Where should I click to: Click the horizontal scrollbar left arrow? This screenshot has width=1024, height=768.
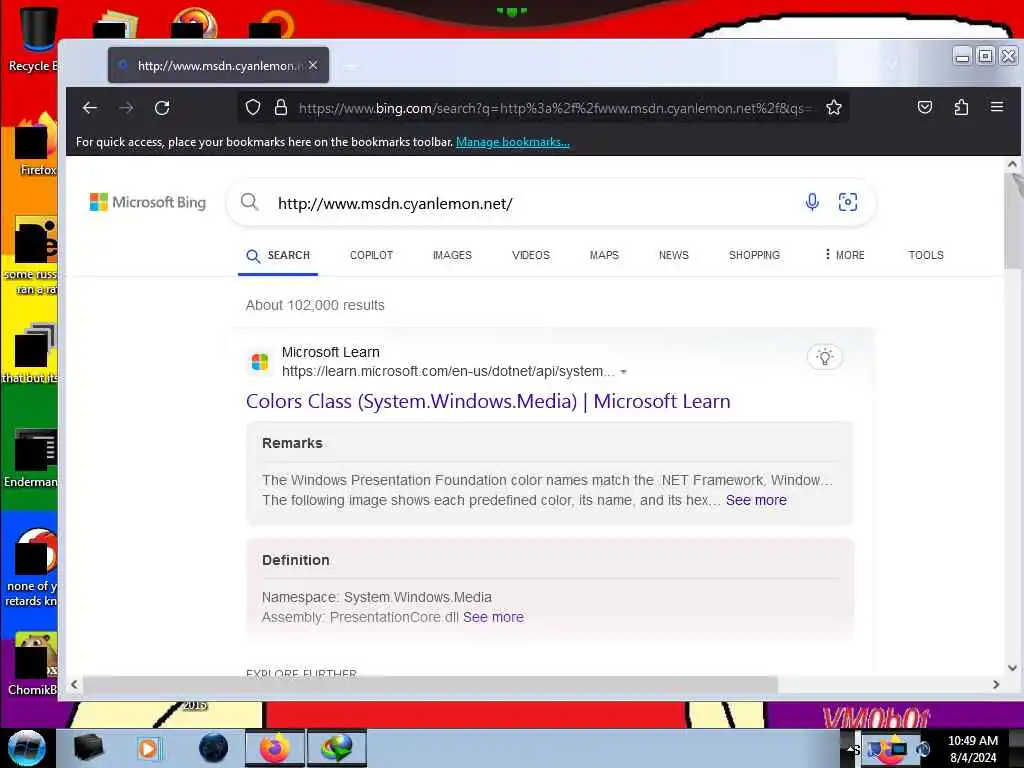coord(74,684)
